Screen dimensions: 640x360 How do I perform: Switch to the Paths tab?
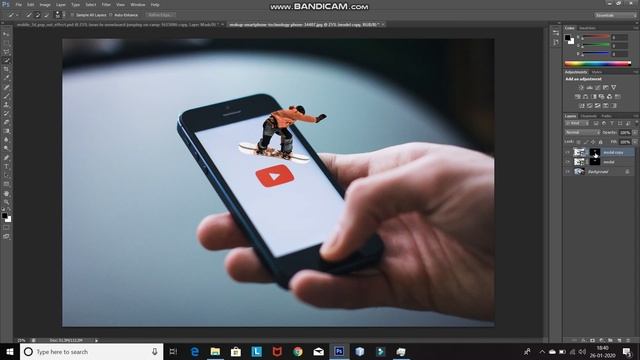click(x=607, y=116)
